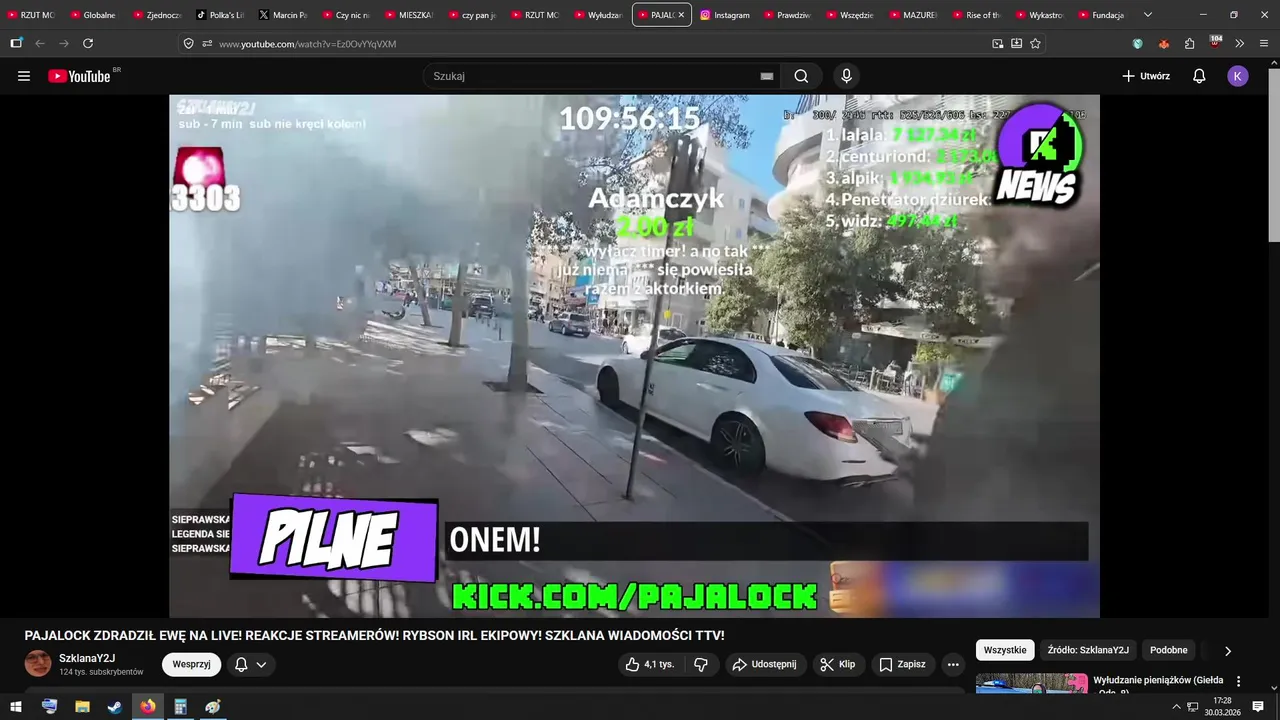Switch to the Fundacja tab
The height and width of the screenshot is (720, 1280).
[x=1102, y=15]
